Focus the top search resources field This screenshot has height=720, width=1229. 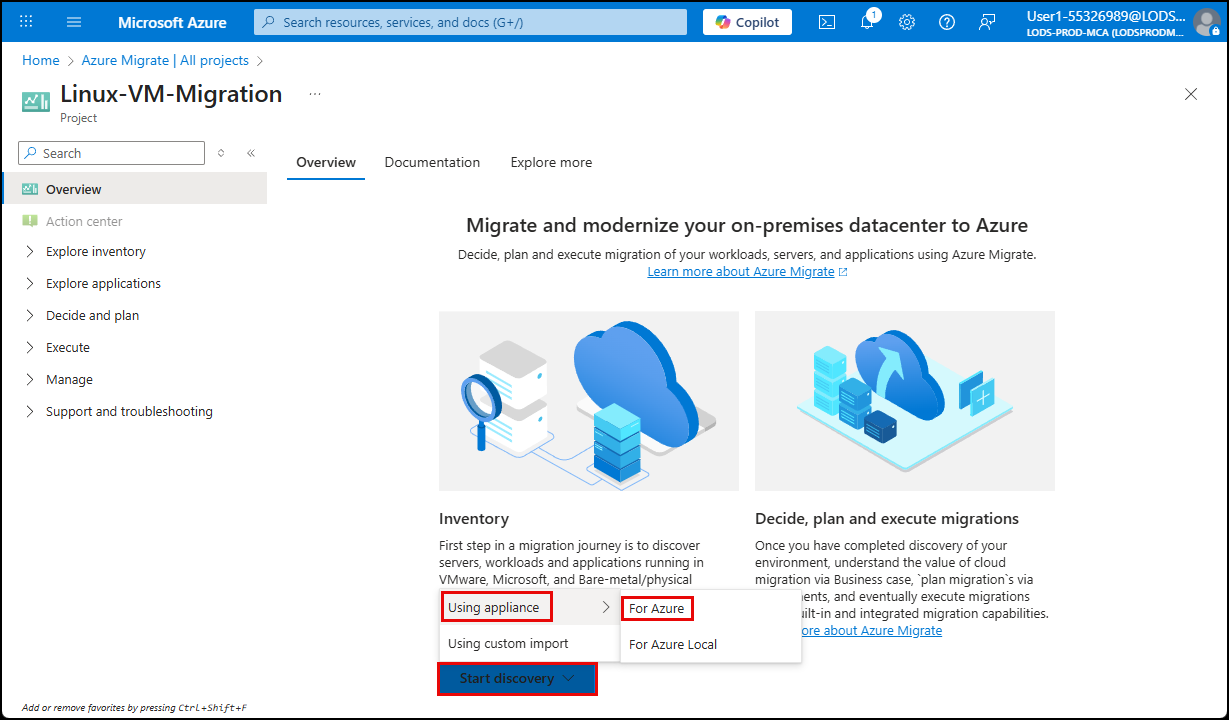[470, 22]
